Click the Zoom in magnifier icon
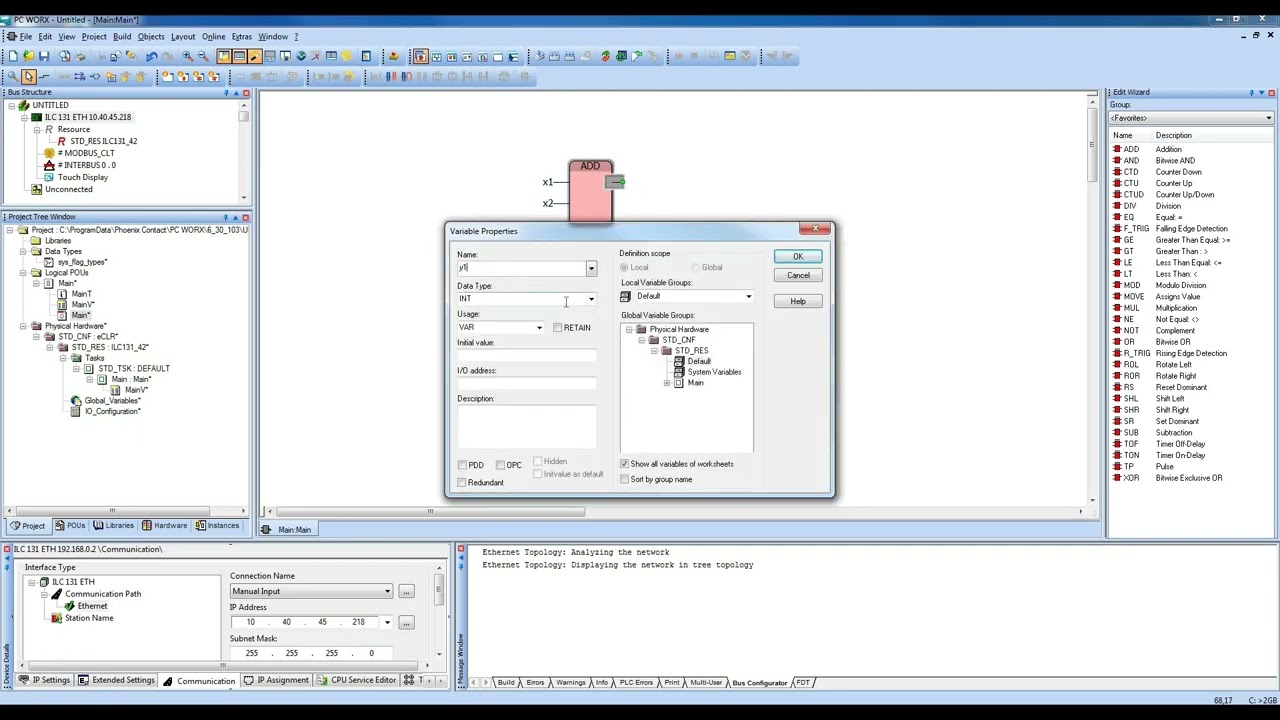The width and height of the screenshot is (1280, 720). click(187, 56)
